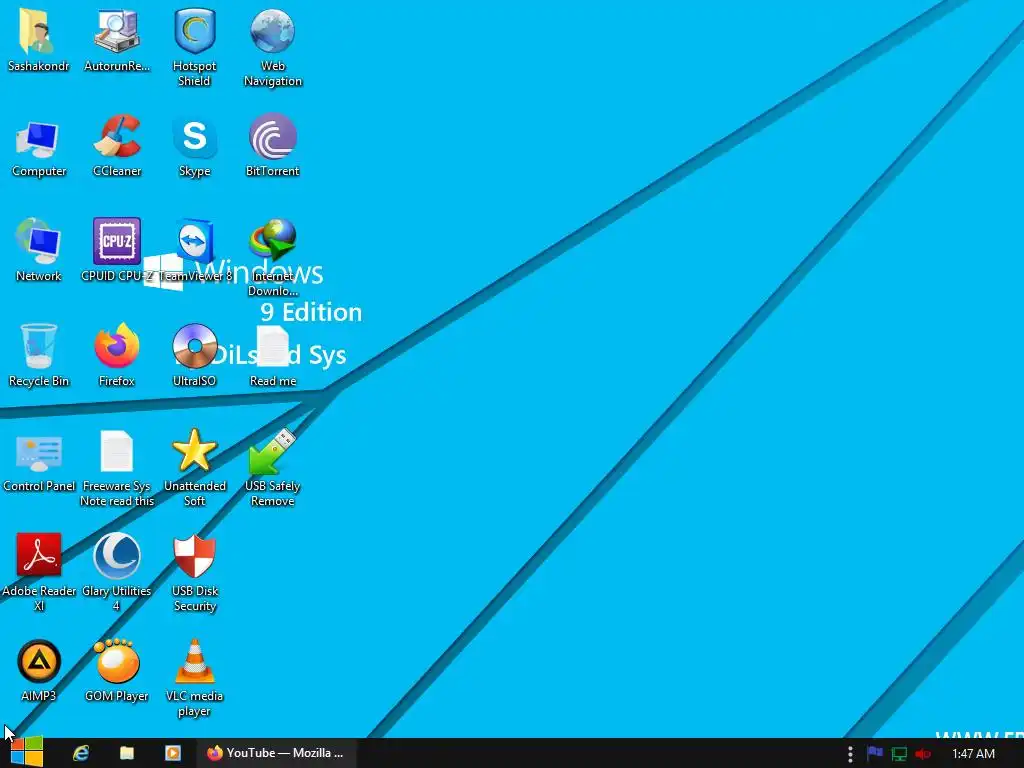Switch to the YouTube — Mozilla taskbar window
1024x768 pixels.
tap(274, 753)
